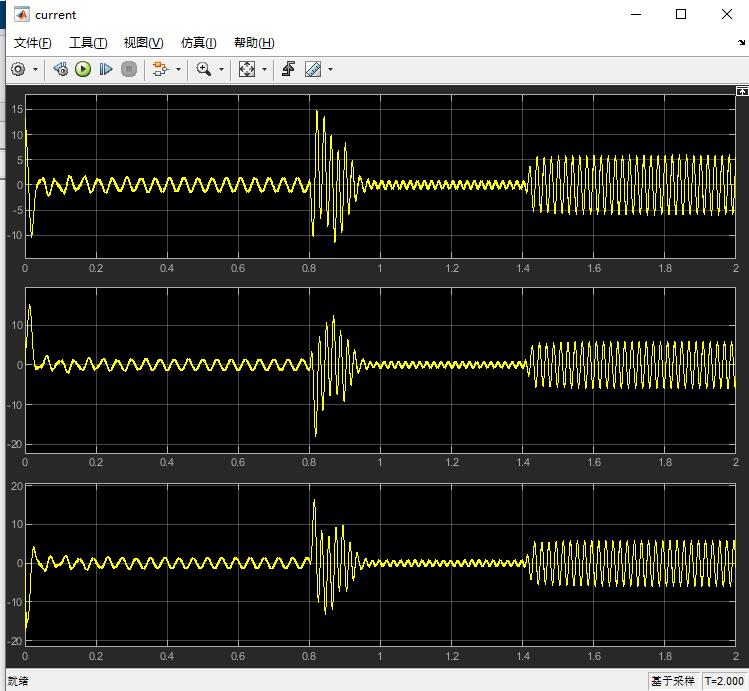Minimize the current scope window
Screen dimensions: 749x691
coord(636,14)
